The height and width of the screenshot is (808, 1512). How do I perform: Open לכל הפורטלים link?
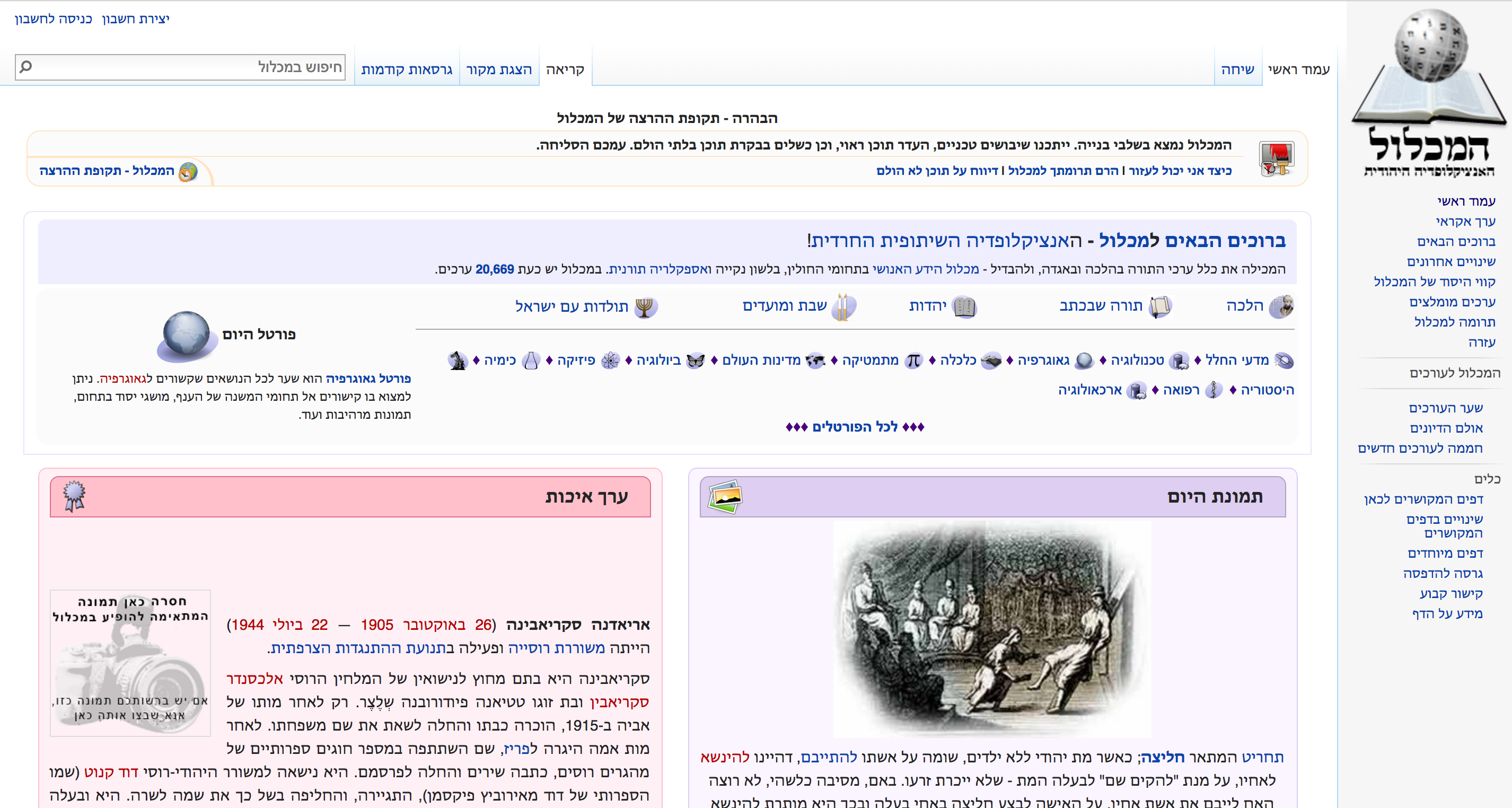pyautogui.click(x=855, y=427)
